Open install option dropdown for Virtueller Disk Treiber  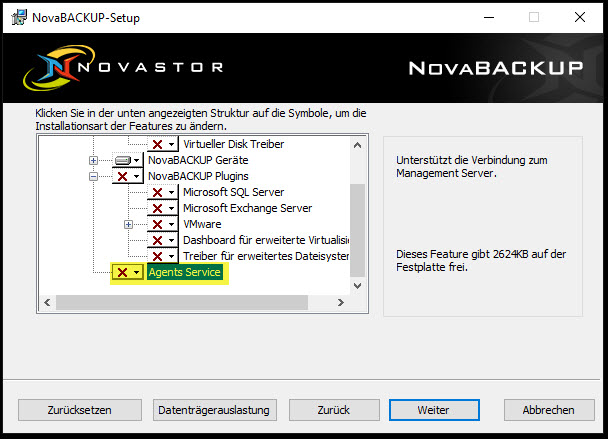(163, 144)
